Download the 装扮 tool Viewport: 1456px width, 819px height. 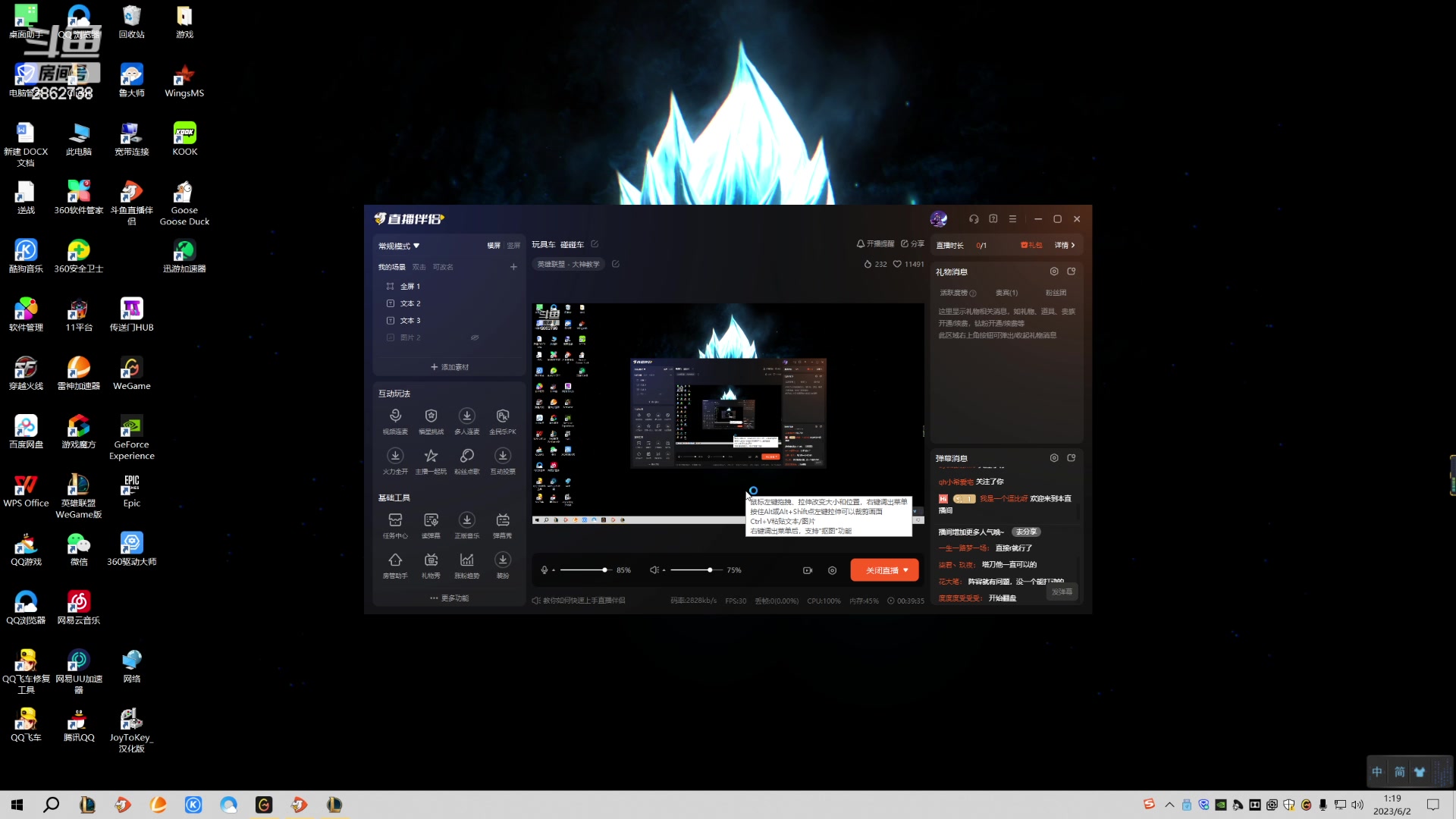tap(503, 565)
